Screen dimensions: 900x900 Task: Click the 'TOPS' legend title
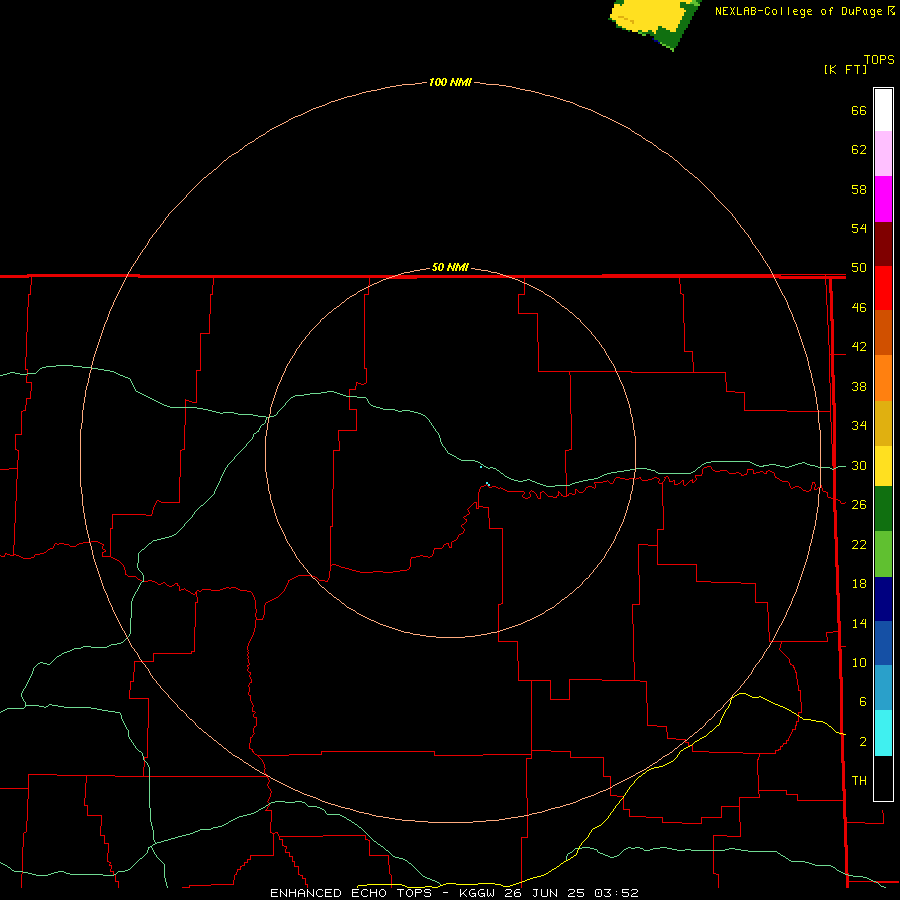pyautogui.click(x=879, y=59)
